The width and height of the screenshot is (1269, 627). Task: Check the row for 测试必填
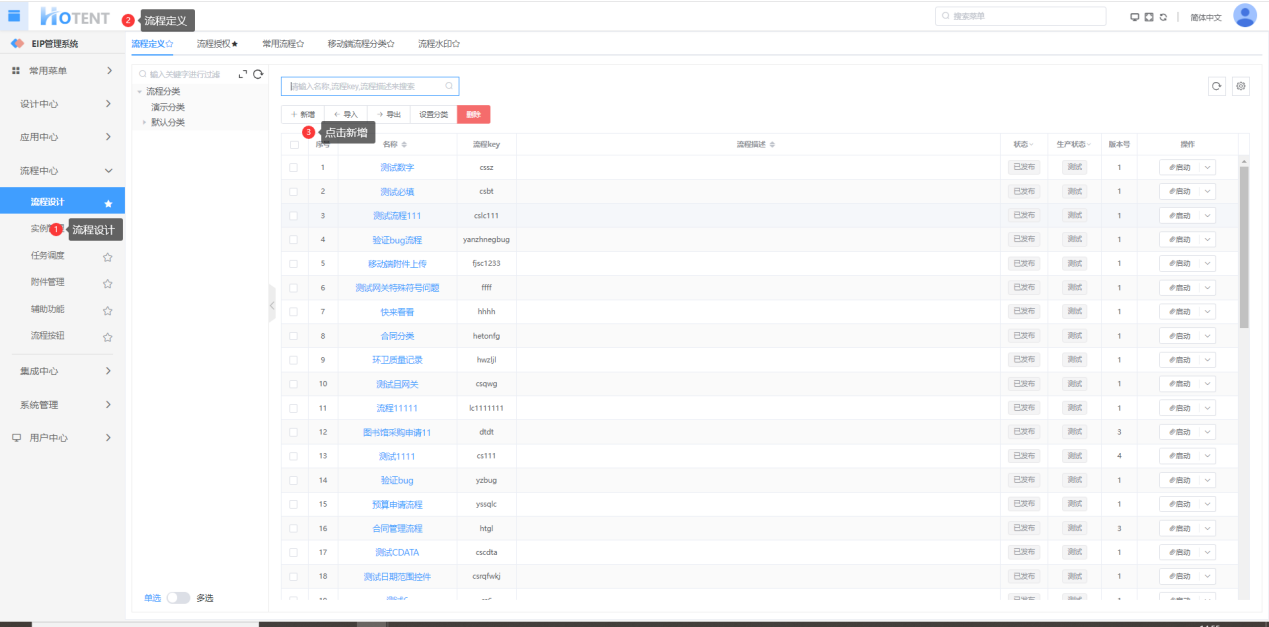tap(294, 191)
